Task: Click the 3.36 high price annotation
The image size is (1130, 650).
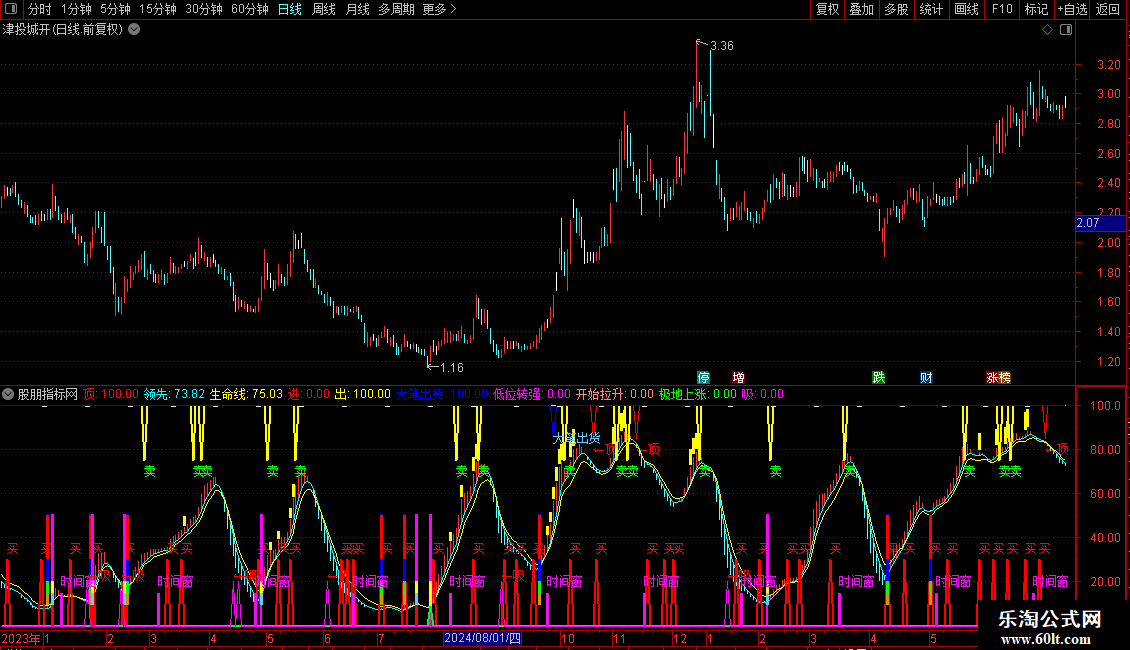Action: tap(721, 46)
